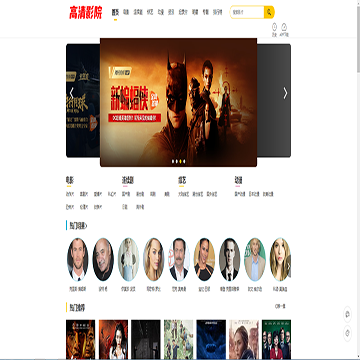Image resolution: width=360 pixels, height=360 pixels.
Task: Click the lower floating icon on right edge
Action: (348, 333)
